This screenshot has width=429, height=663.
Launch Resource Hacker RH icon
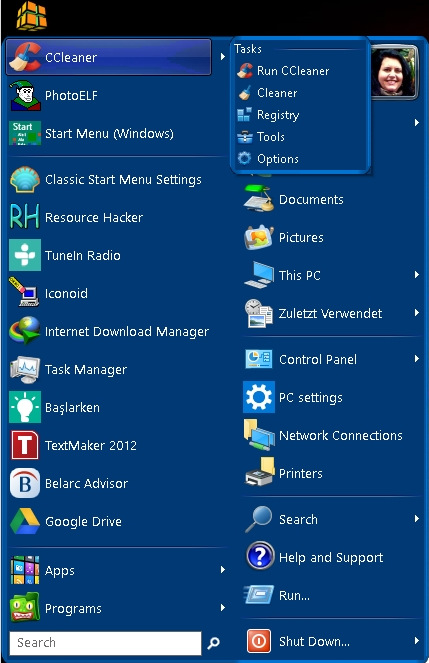25,217
